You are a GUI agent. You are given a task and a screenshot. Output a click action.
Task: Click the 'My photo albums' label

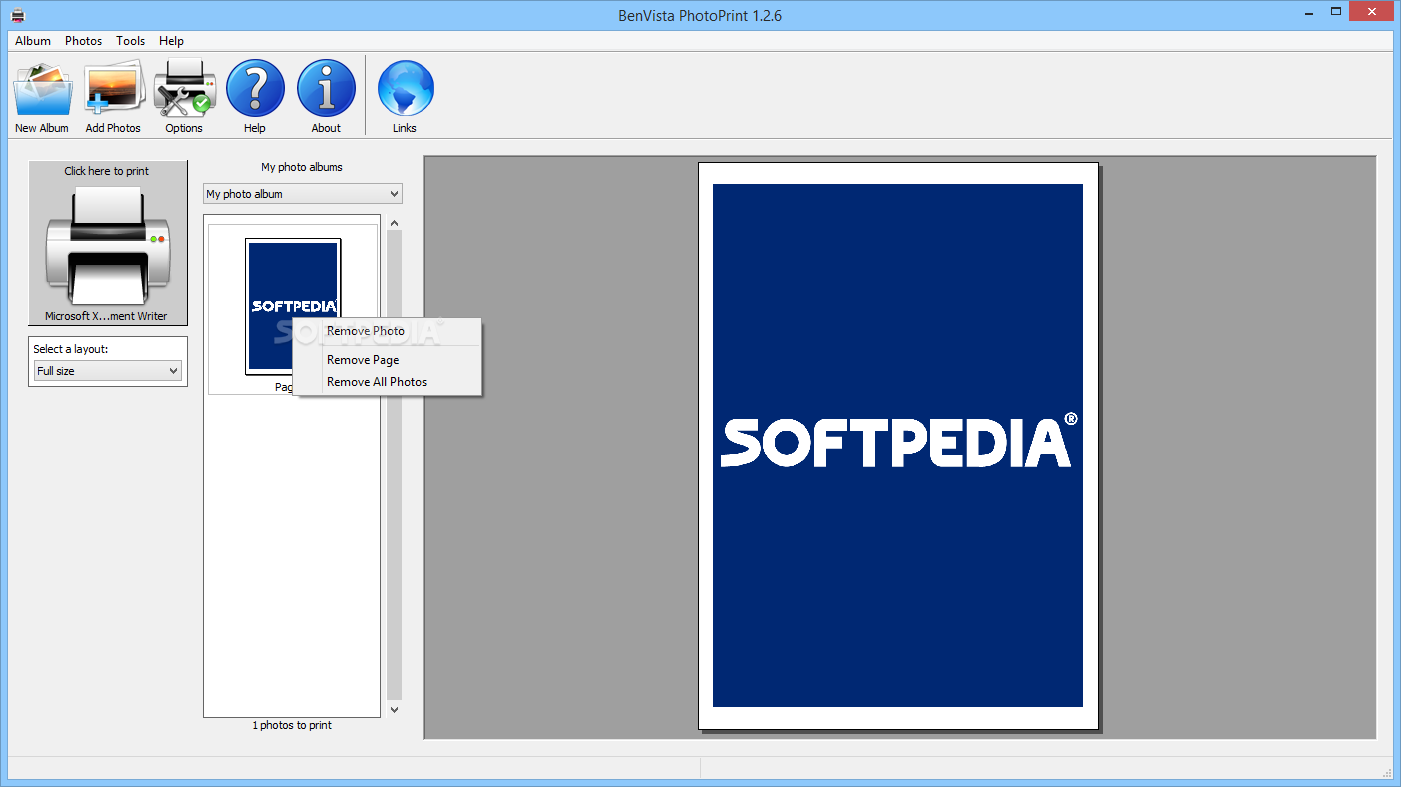pos(302,167)
